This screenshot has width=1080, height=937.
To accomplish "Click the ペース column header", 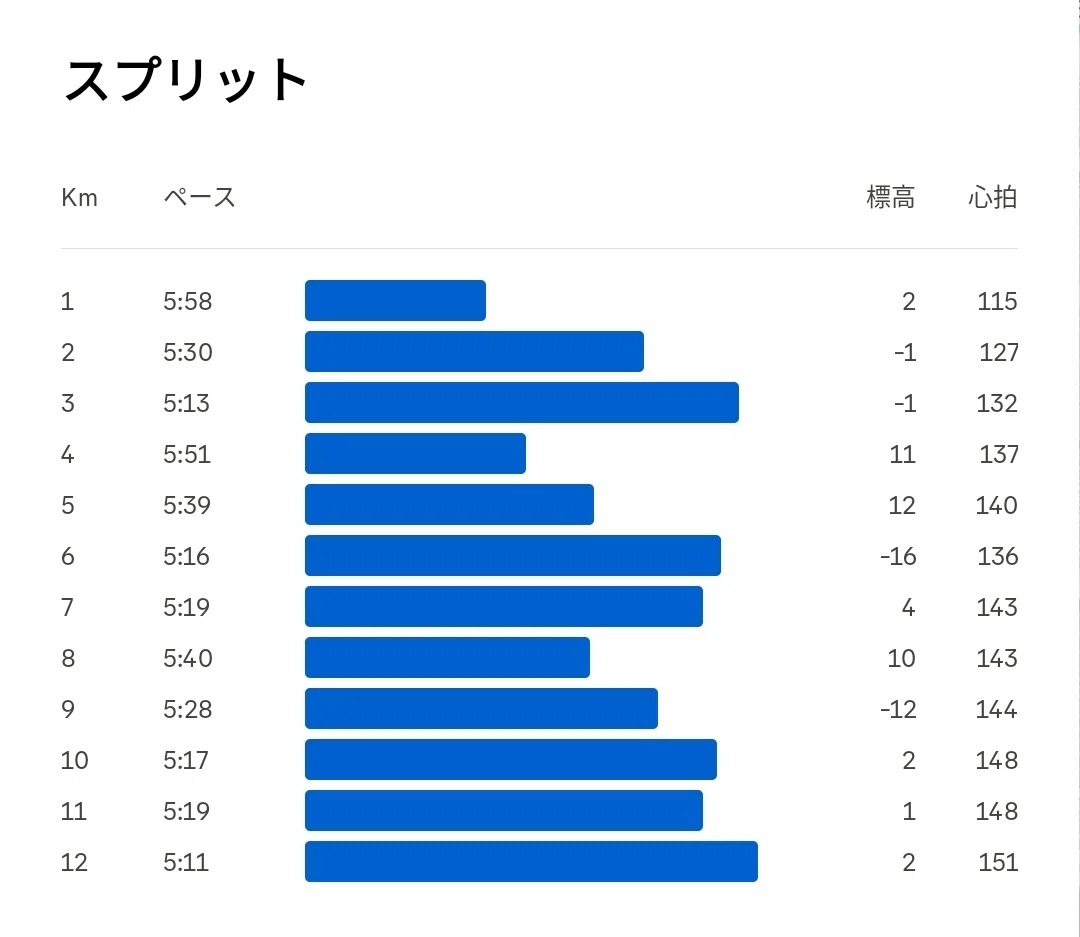I will pos(200,198).
